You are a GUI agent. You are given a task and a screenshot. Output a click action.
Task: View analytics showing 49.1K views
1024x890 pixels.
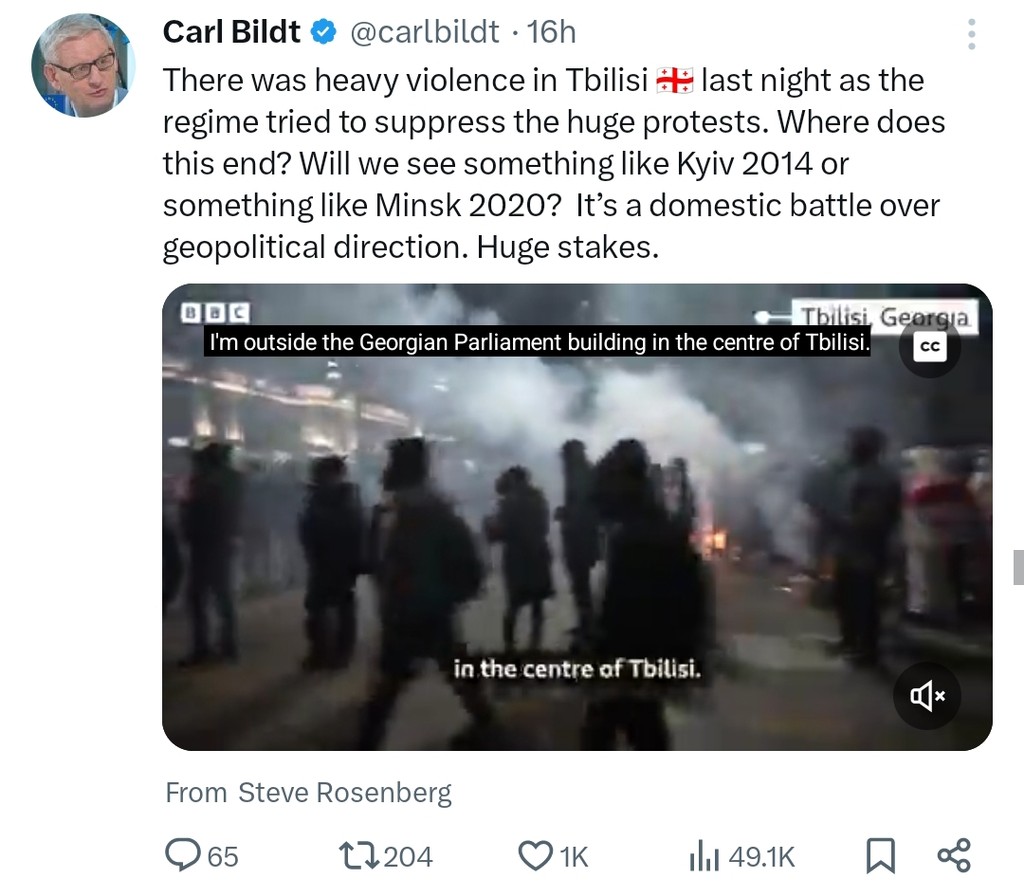741,856
